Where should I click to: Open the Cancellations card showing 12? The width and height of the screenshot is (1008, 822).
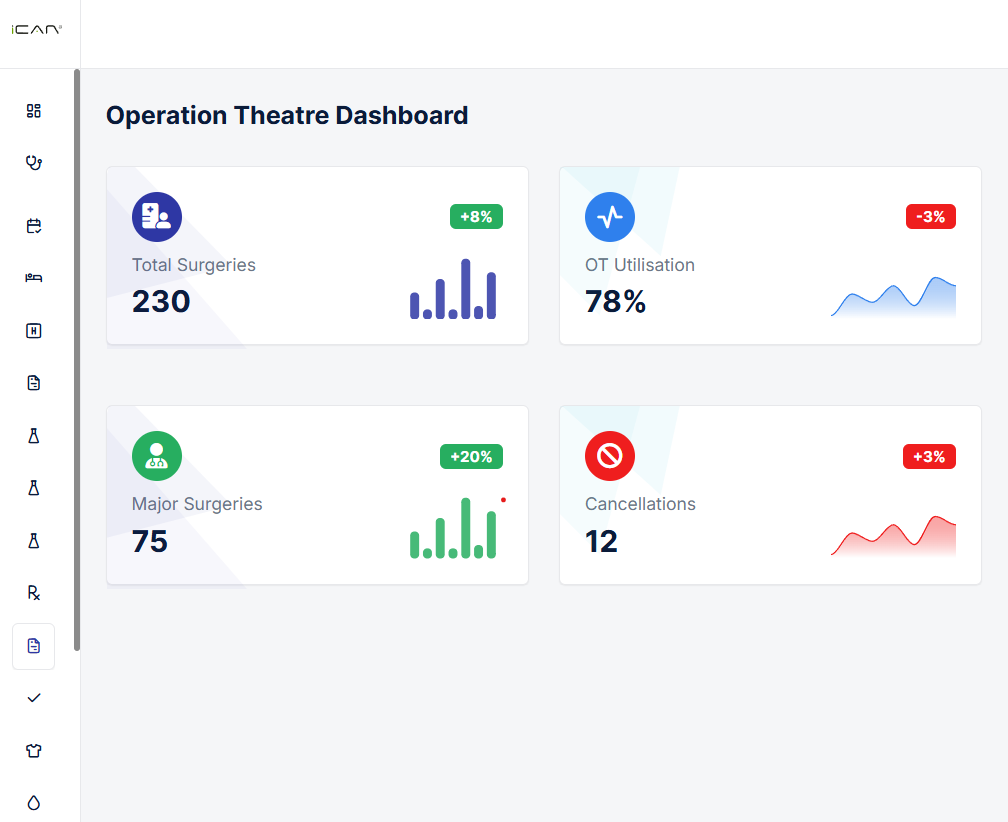pyautogui.click(x=770, y=495)
